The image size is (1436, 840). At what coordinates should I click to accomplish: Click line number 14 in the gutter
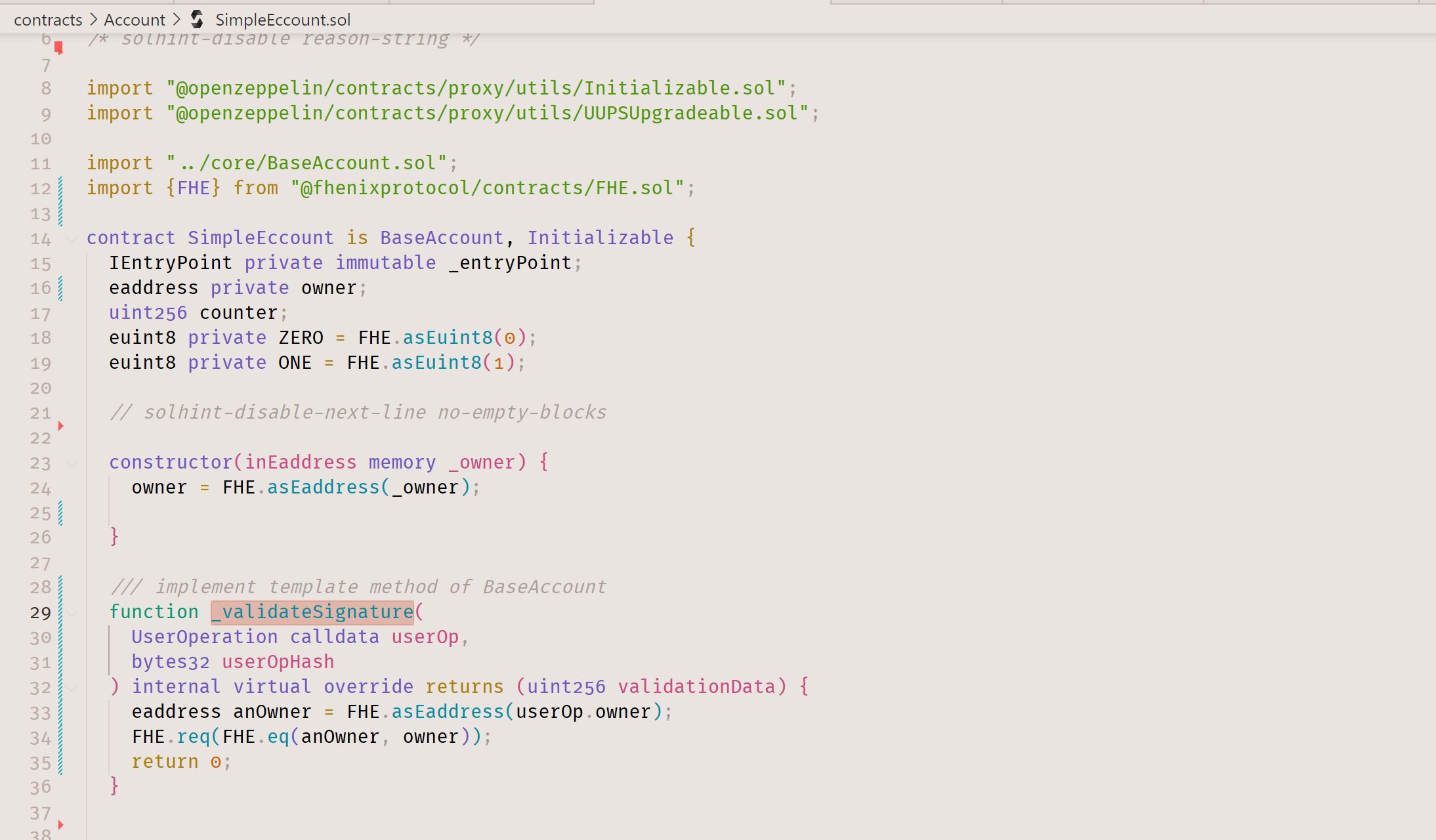coord(40,239)
